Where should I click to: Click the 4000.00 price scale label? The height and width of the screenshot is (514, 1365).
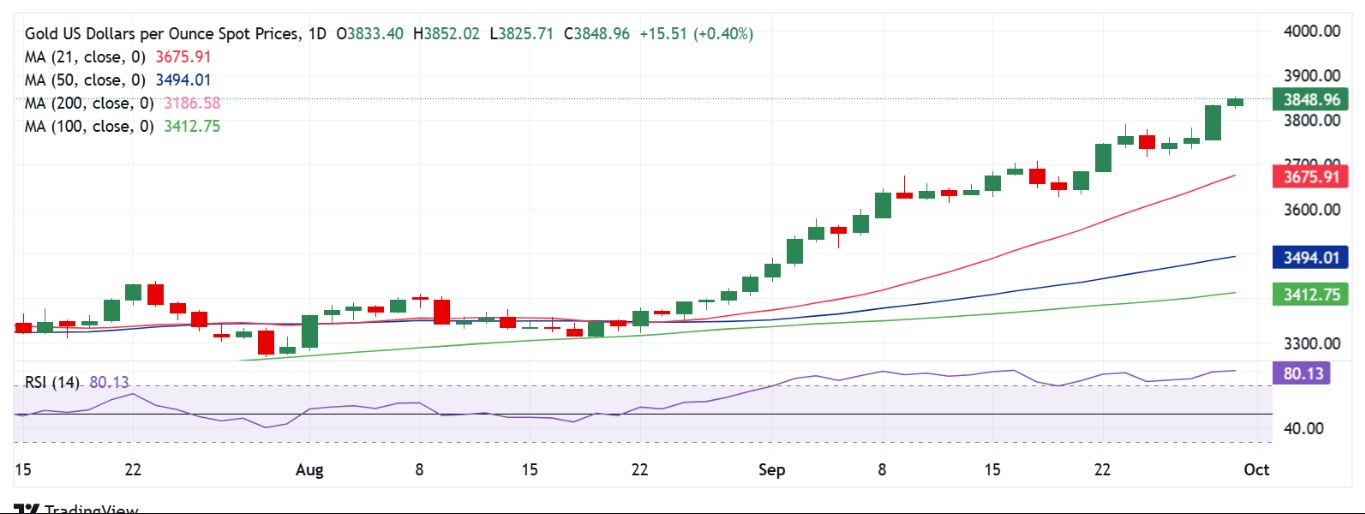coord(1312,31)
